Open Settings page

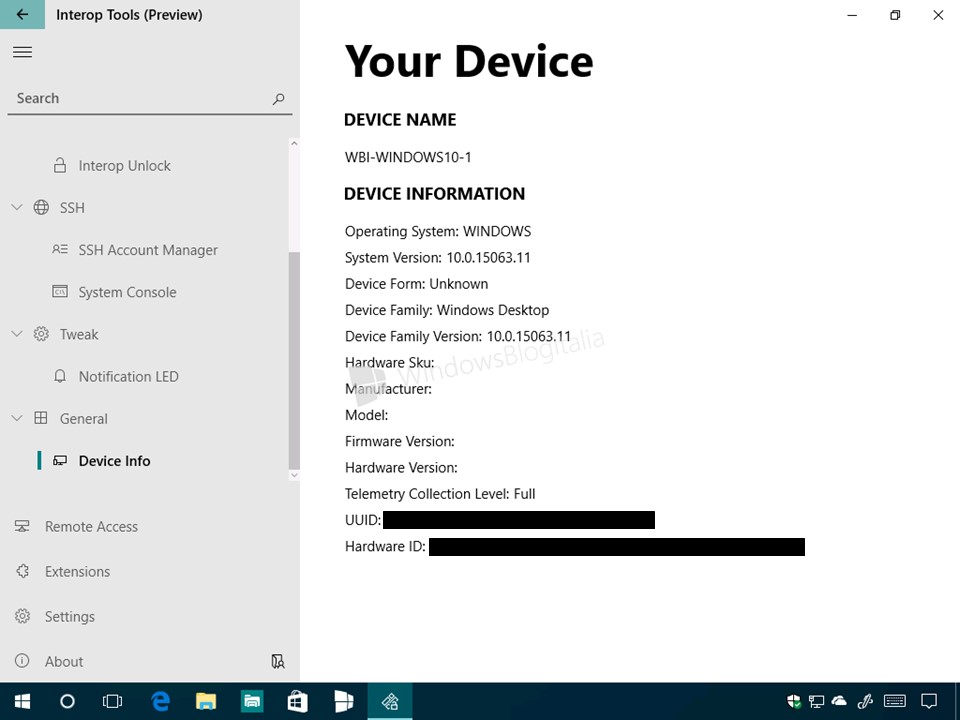tap(70, 617)
